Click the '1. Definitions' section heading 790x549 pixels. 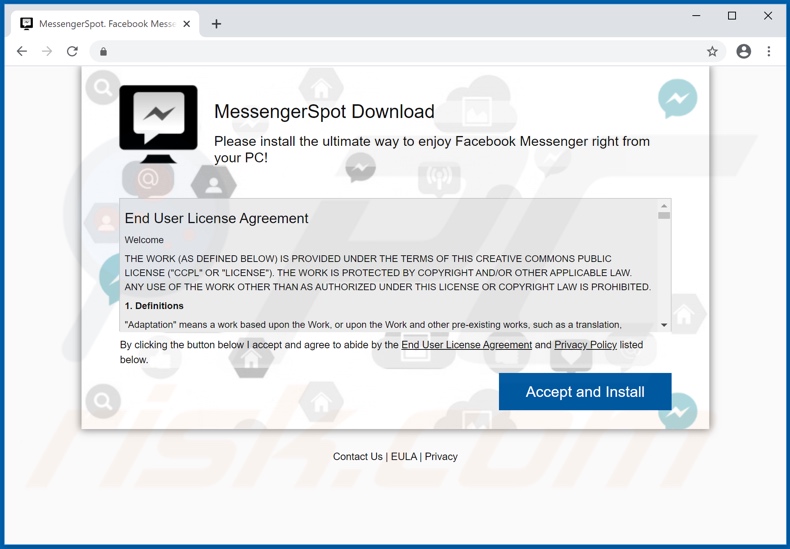click(x=154, y=306)
